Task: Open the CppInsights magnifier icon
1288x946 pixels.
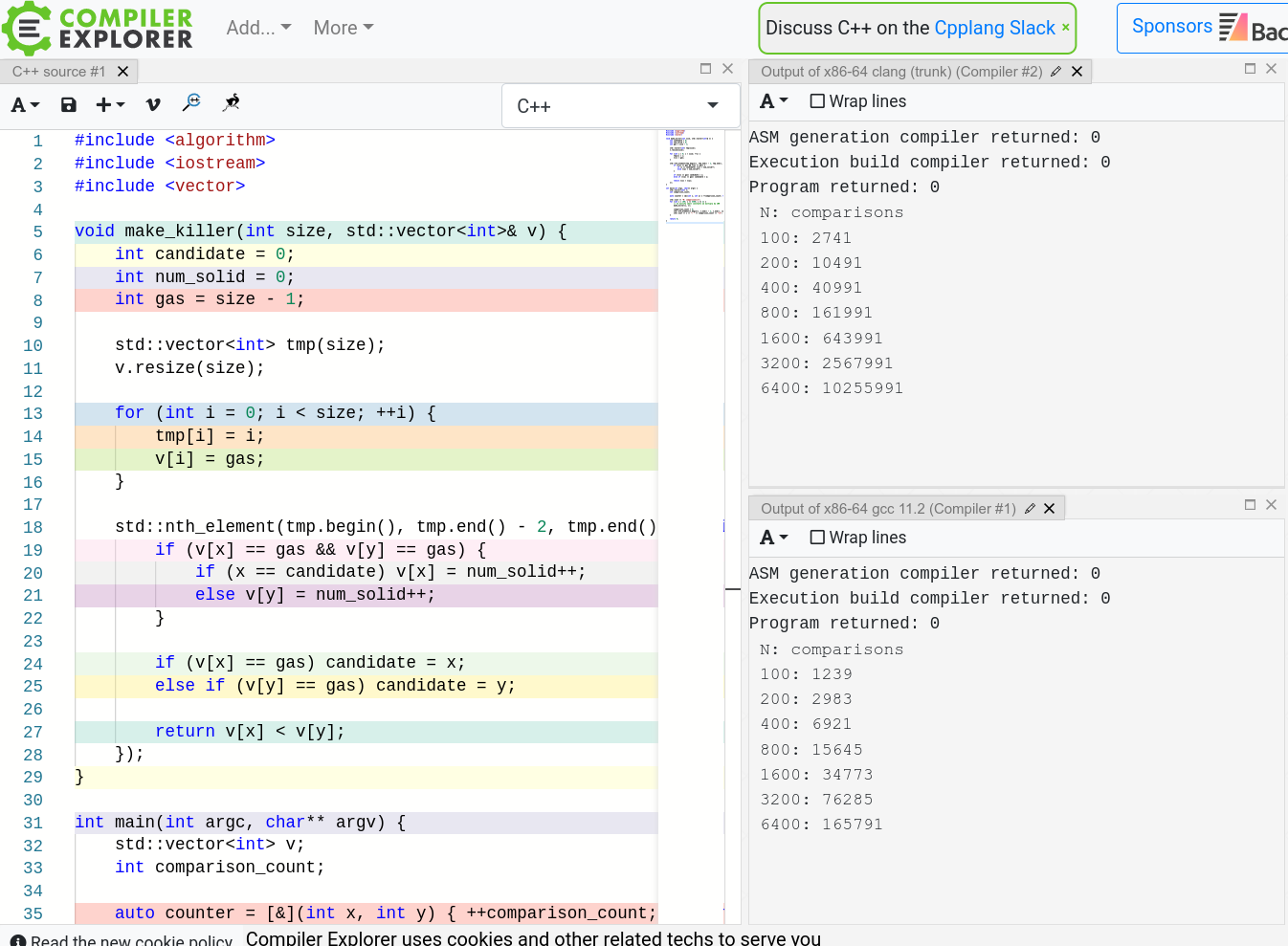Action: [x=191, y=103]
